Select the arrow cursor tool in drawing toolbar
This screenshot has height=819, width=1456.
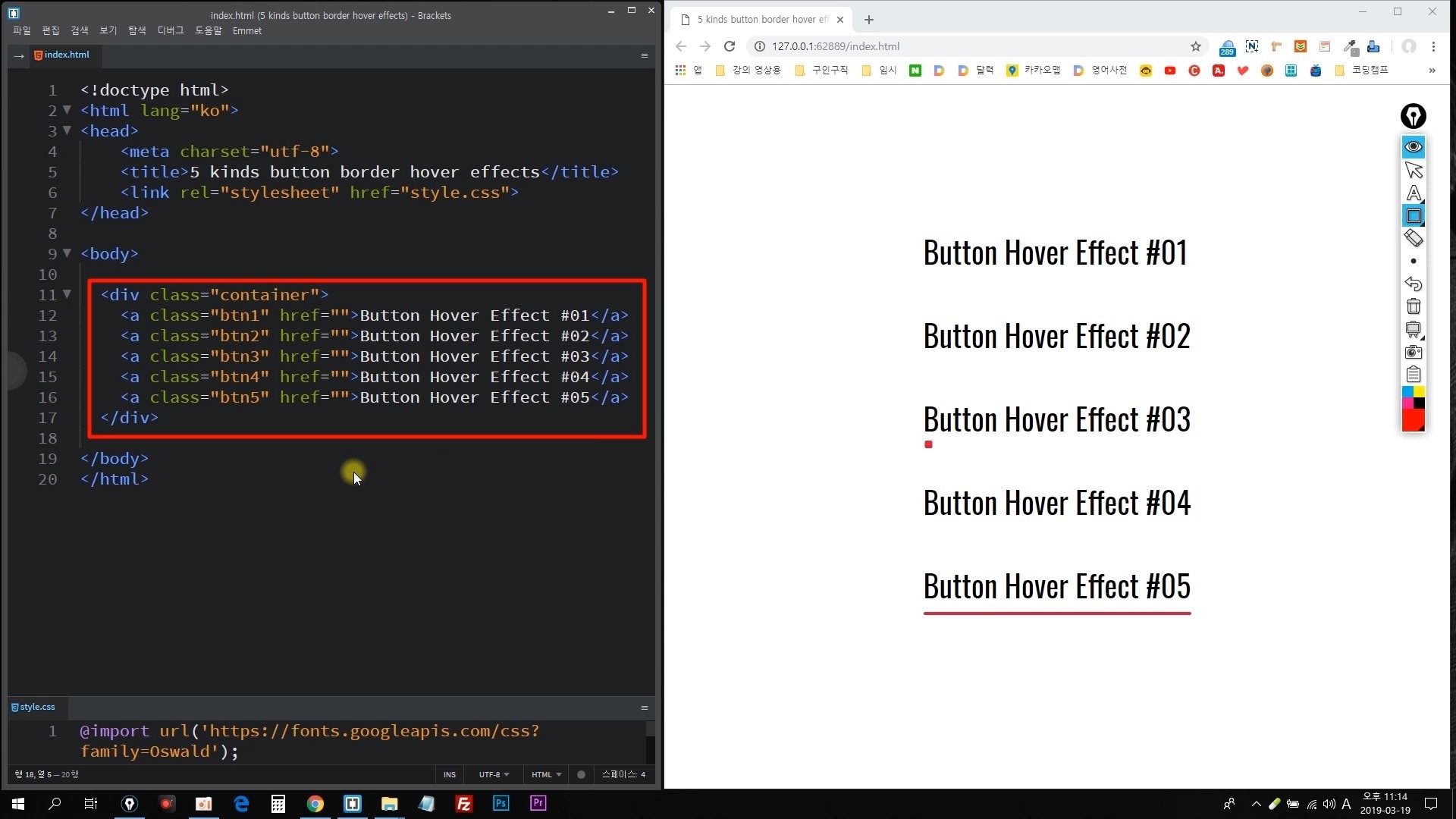pos(1413,170)
